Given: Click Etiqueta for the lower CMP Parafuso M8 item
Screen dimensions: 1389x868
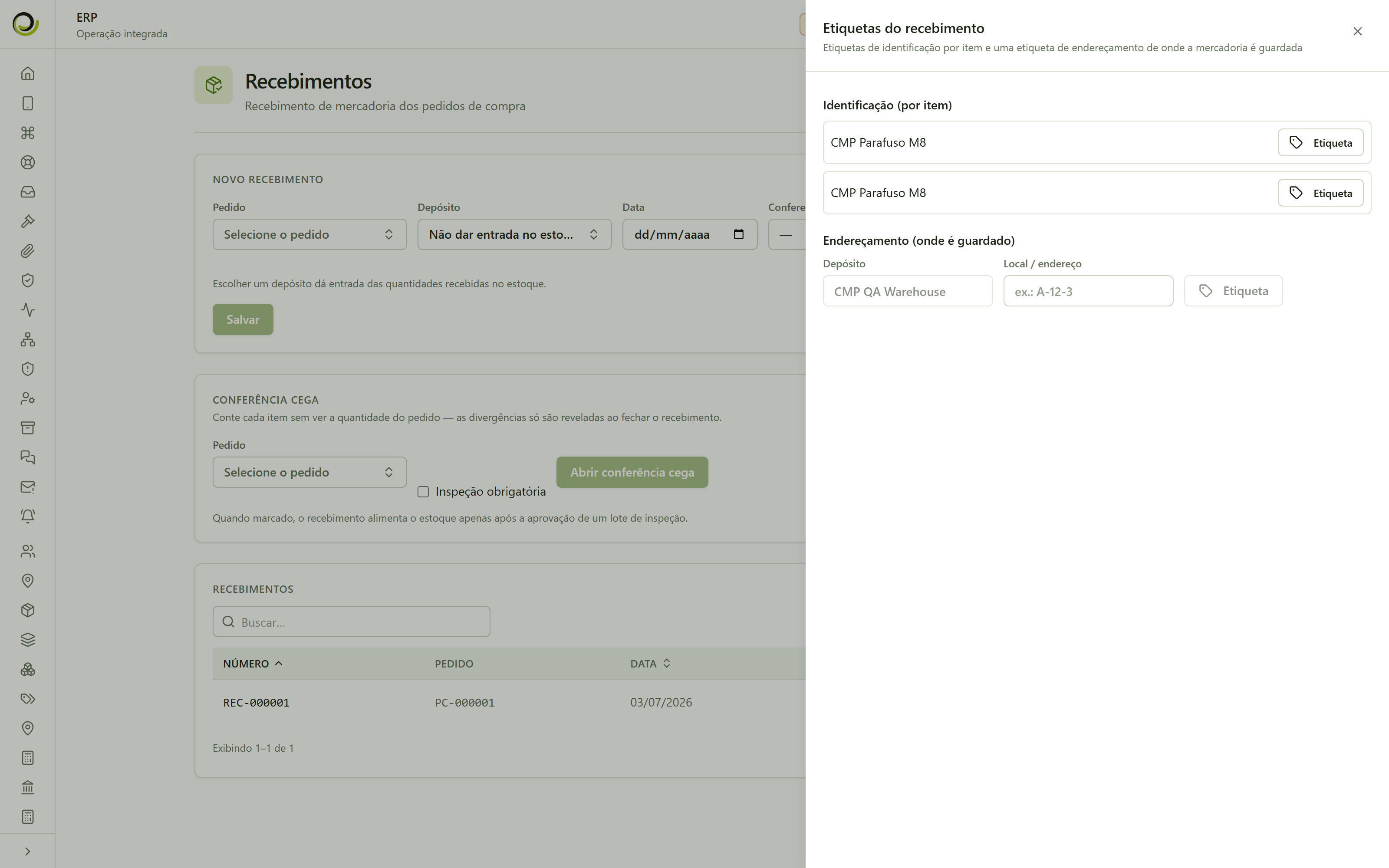Looking at the screenshot, I should click(1320, 193).
